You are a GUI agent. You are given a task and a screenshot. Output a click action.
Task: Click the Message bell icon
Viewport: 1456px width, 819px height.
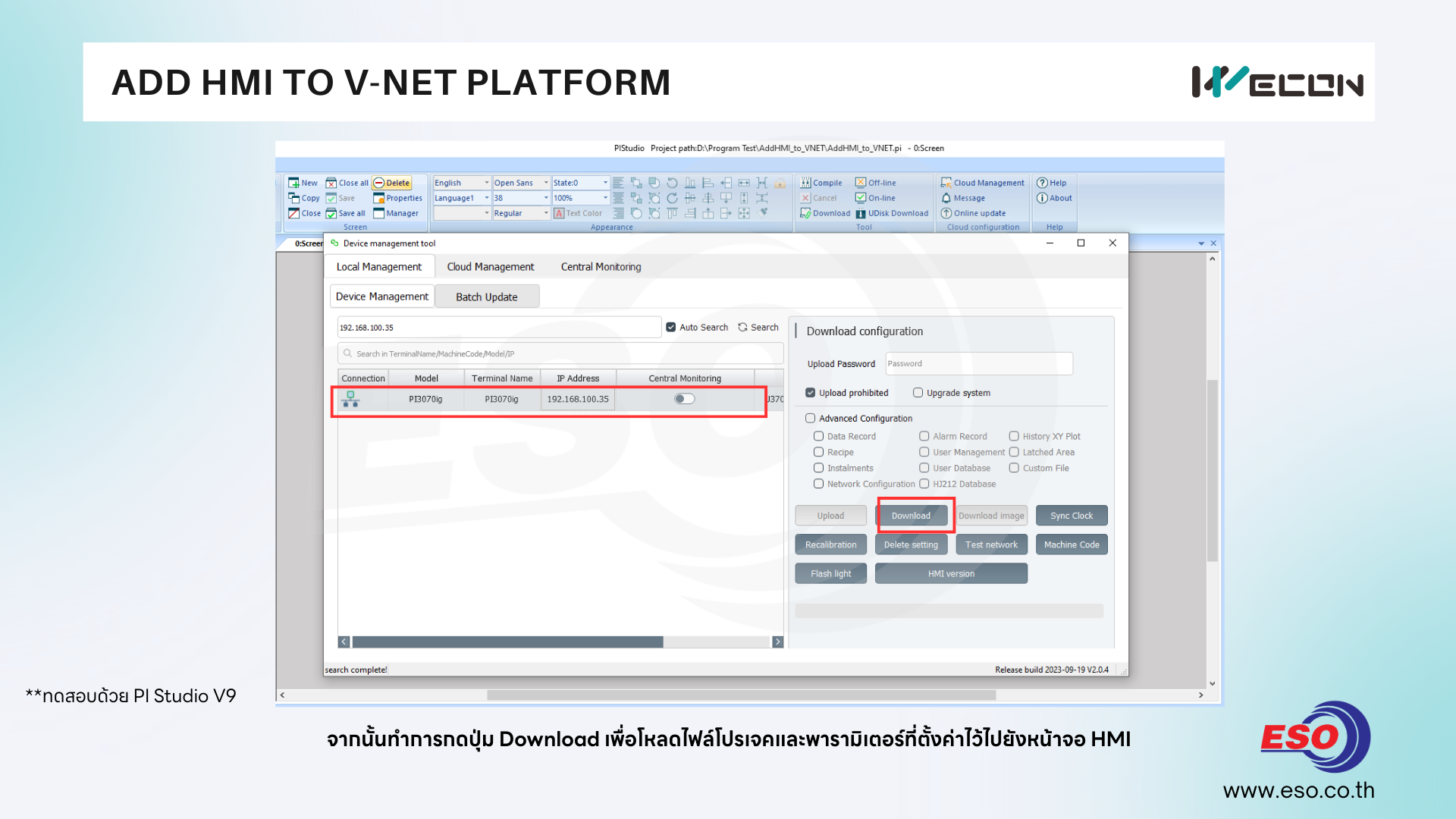click(x=946, y=198)
